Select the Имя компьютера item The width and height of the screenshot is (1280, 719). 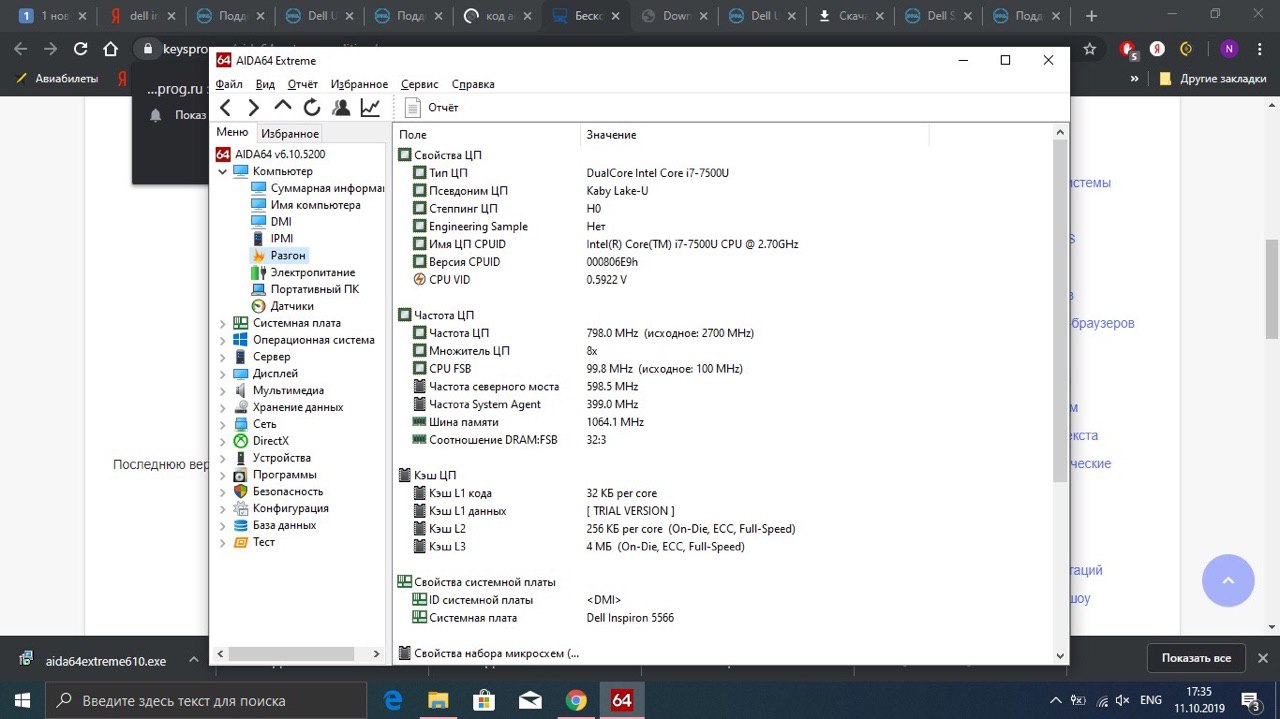click(x=306, y=205)
